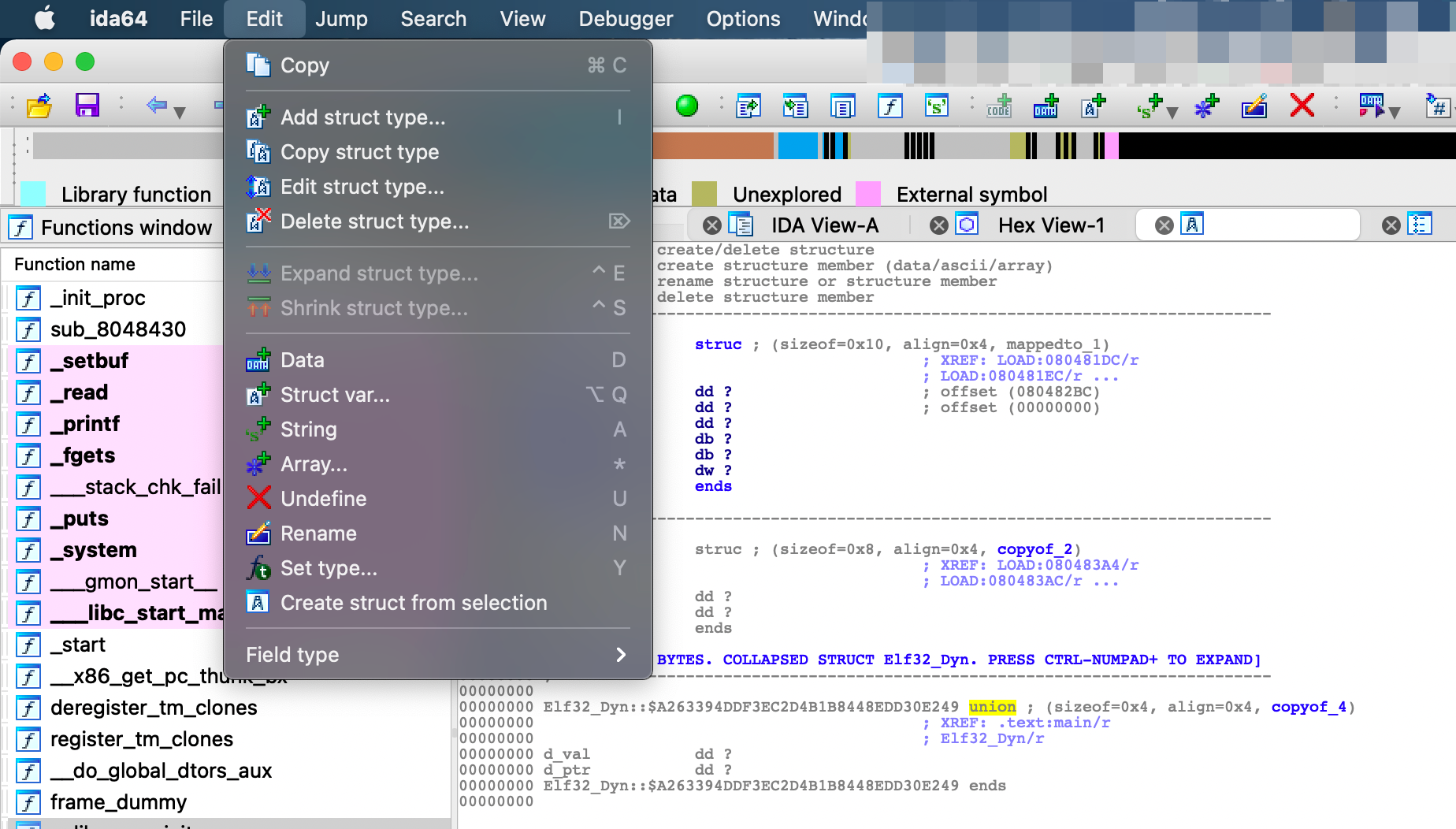Click the purple save floppy disk icon

[87, 105]
